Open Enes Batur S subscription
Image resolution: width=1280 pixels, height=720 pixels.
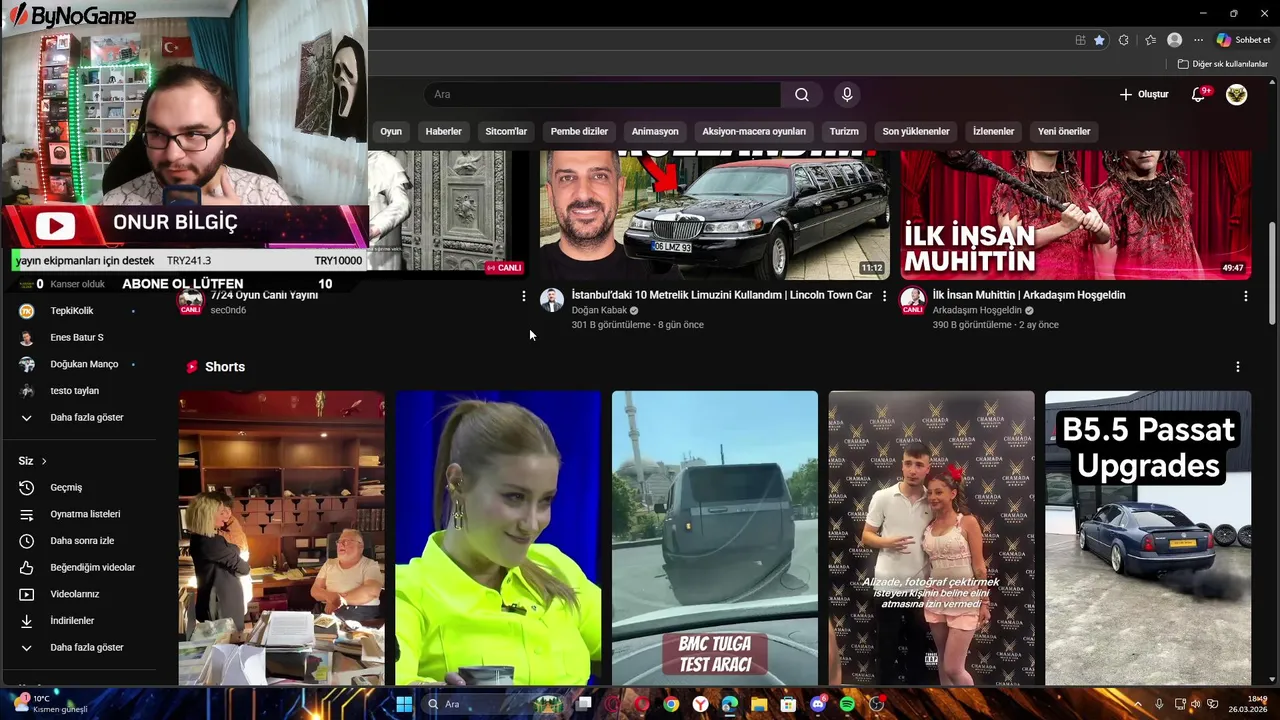(x=78, y=338)
